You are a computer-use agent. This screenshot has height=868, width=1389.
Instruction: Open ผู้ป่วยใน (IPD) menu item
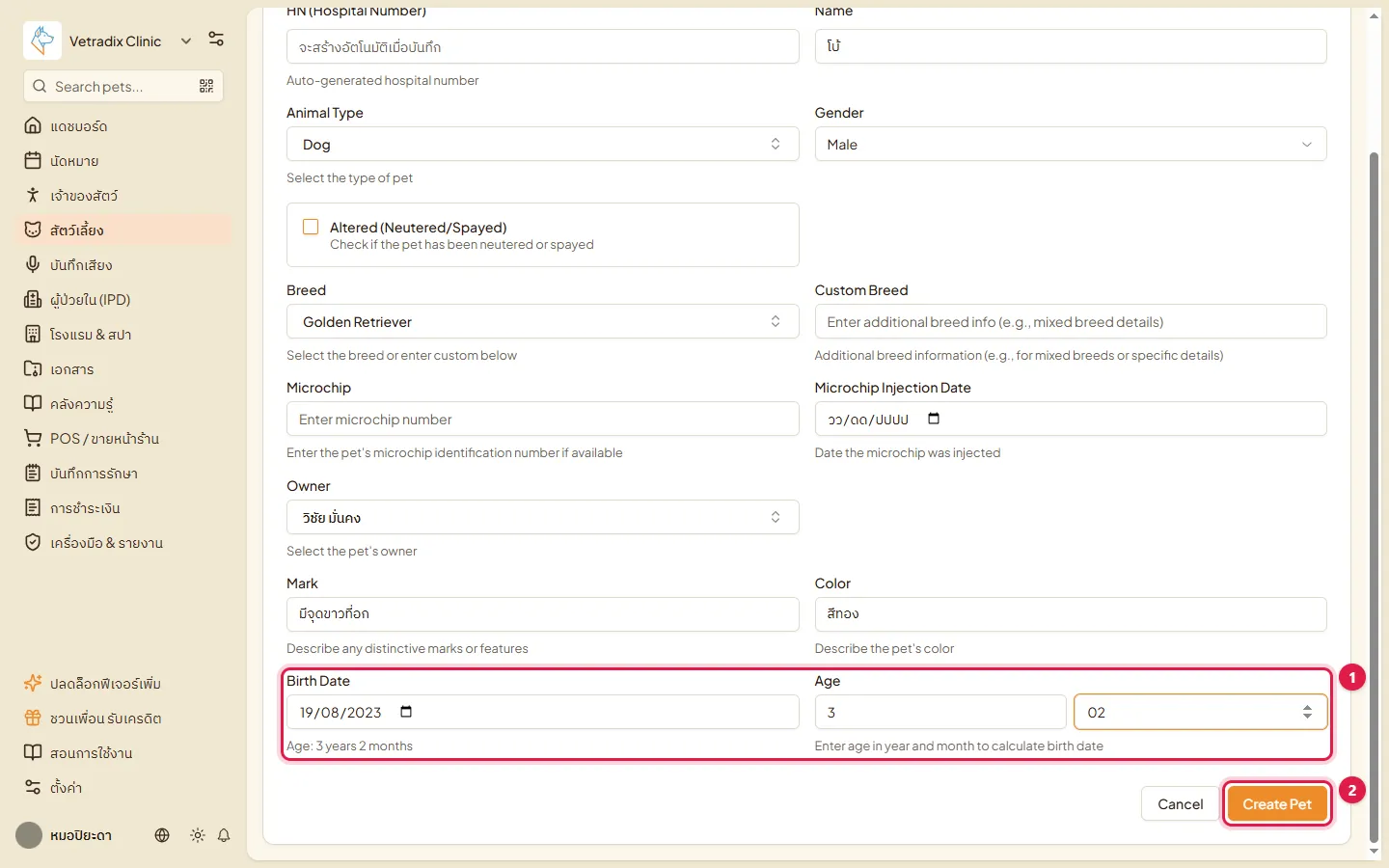pos(123,300)
